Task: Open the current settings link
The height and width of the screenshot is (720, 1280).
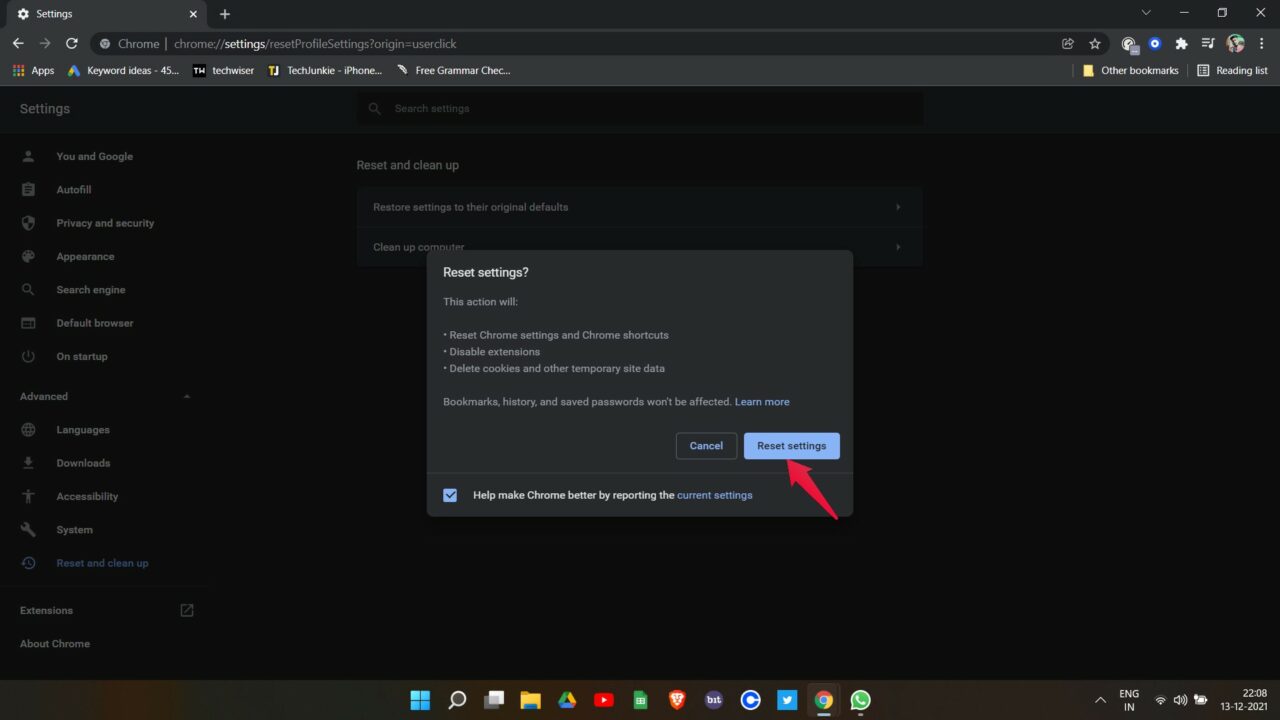Action: pyautogui.click(x=715, y=495)
